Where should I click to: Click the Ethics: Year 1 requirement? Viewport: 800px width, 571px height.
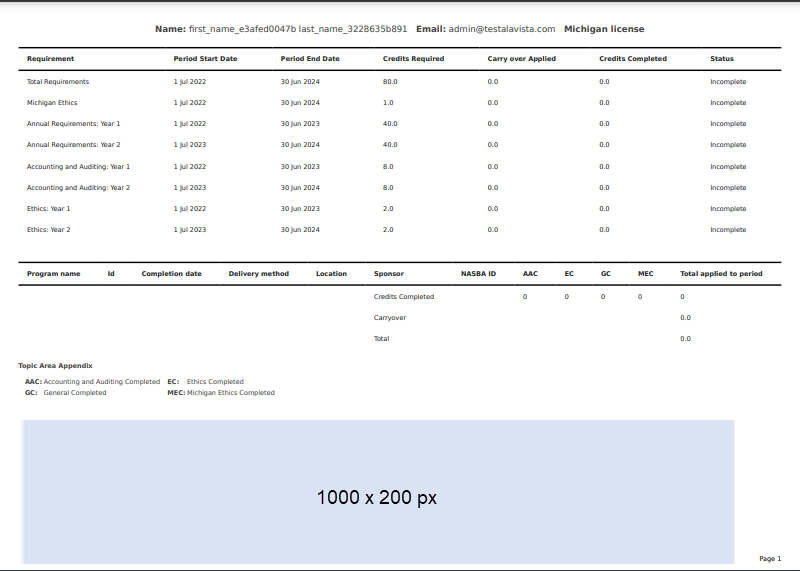pos(48,209)
